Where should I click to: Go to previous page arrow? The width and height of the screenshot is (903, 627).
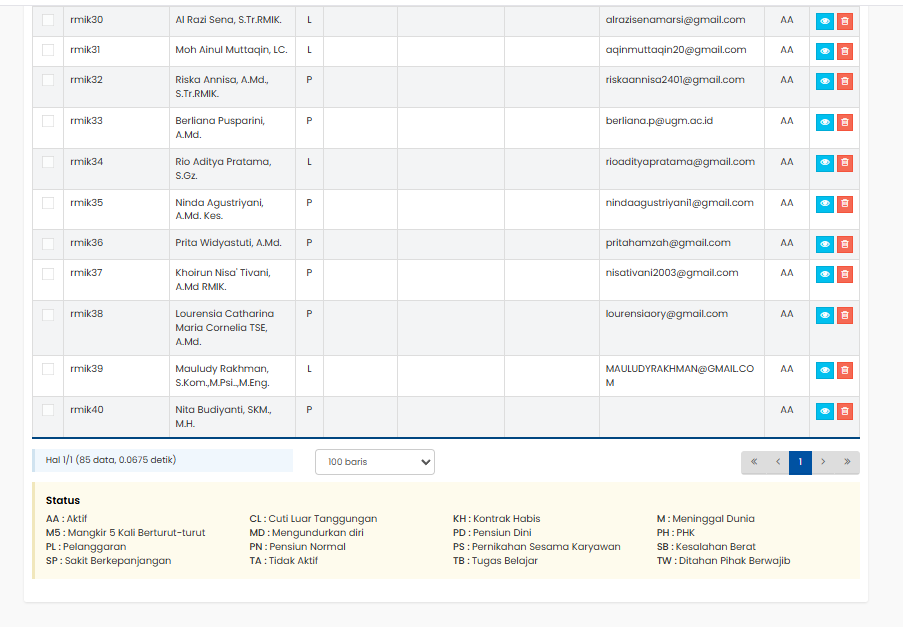point(777,462)
